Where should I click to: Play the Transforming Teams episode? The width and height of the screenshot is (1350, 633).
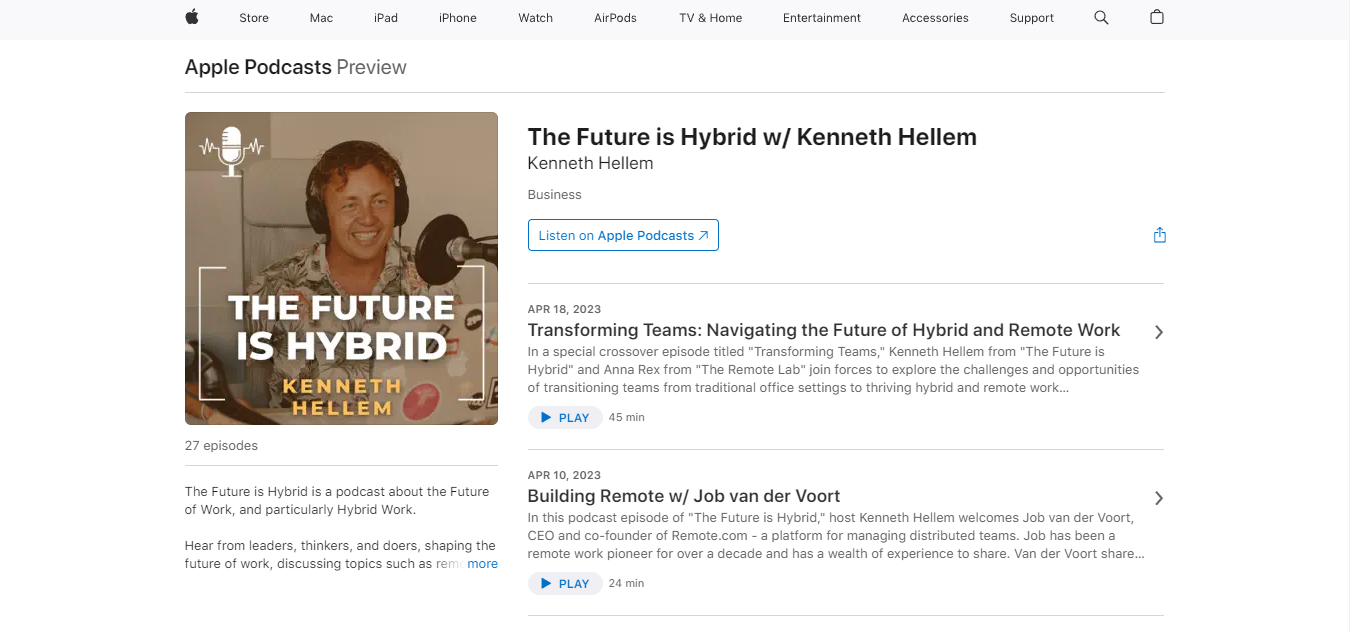pyautogui.click(x=565, y=417)
